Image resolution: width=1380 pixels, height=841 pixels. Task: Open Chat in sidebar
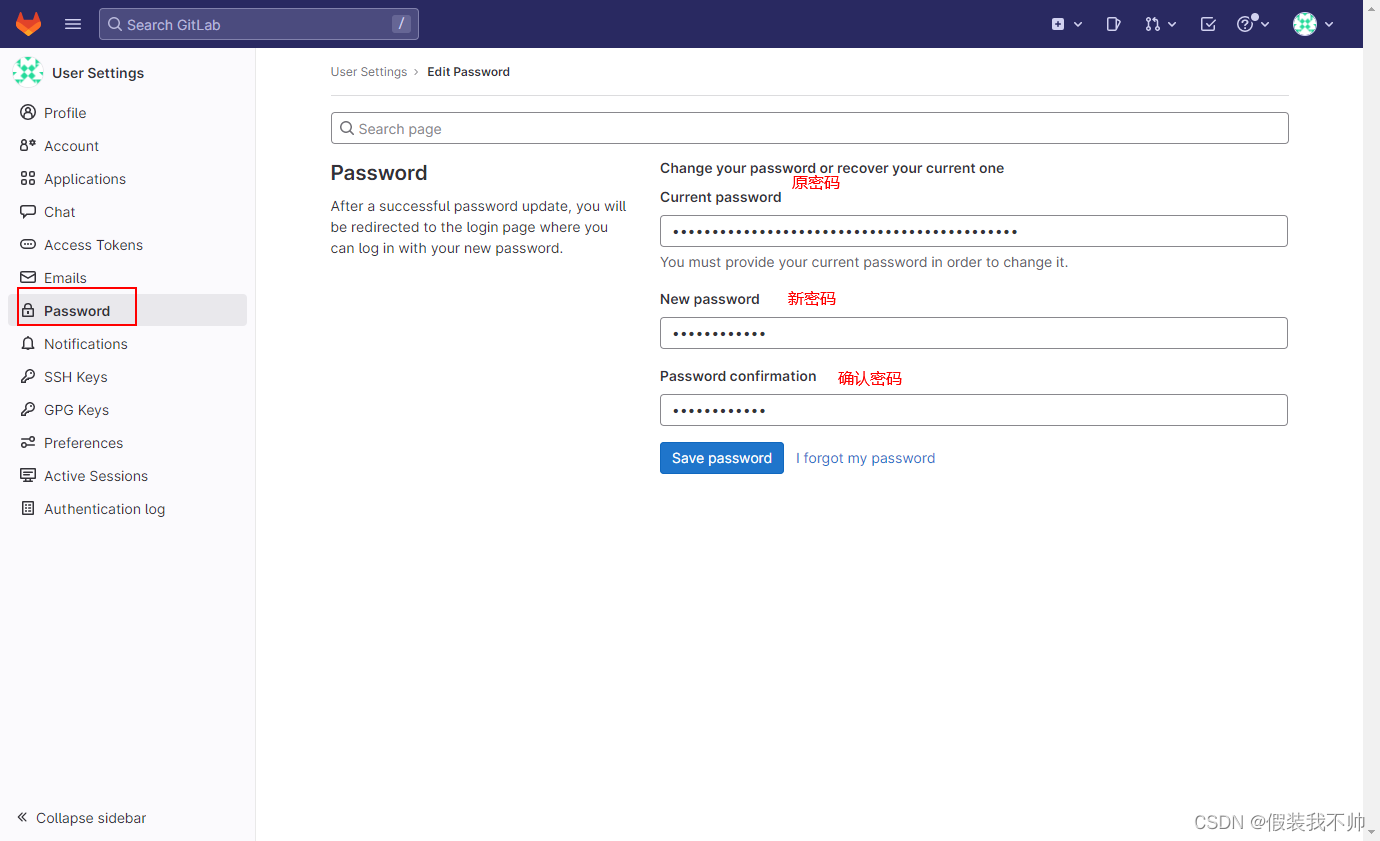(x=127, y=211)
